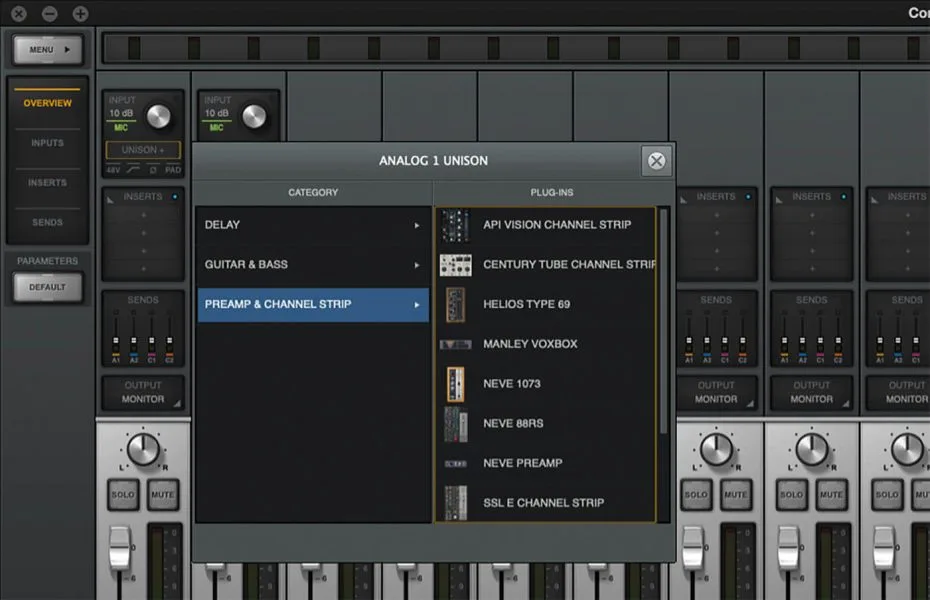Select the SSL E Channel Strip plug-in
Viewport: 930px width, 600px height.
(547, 503)
